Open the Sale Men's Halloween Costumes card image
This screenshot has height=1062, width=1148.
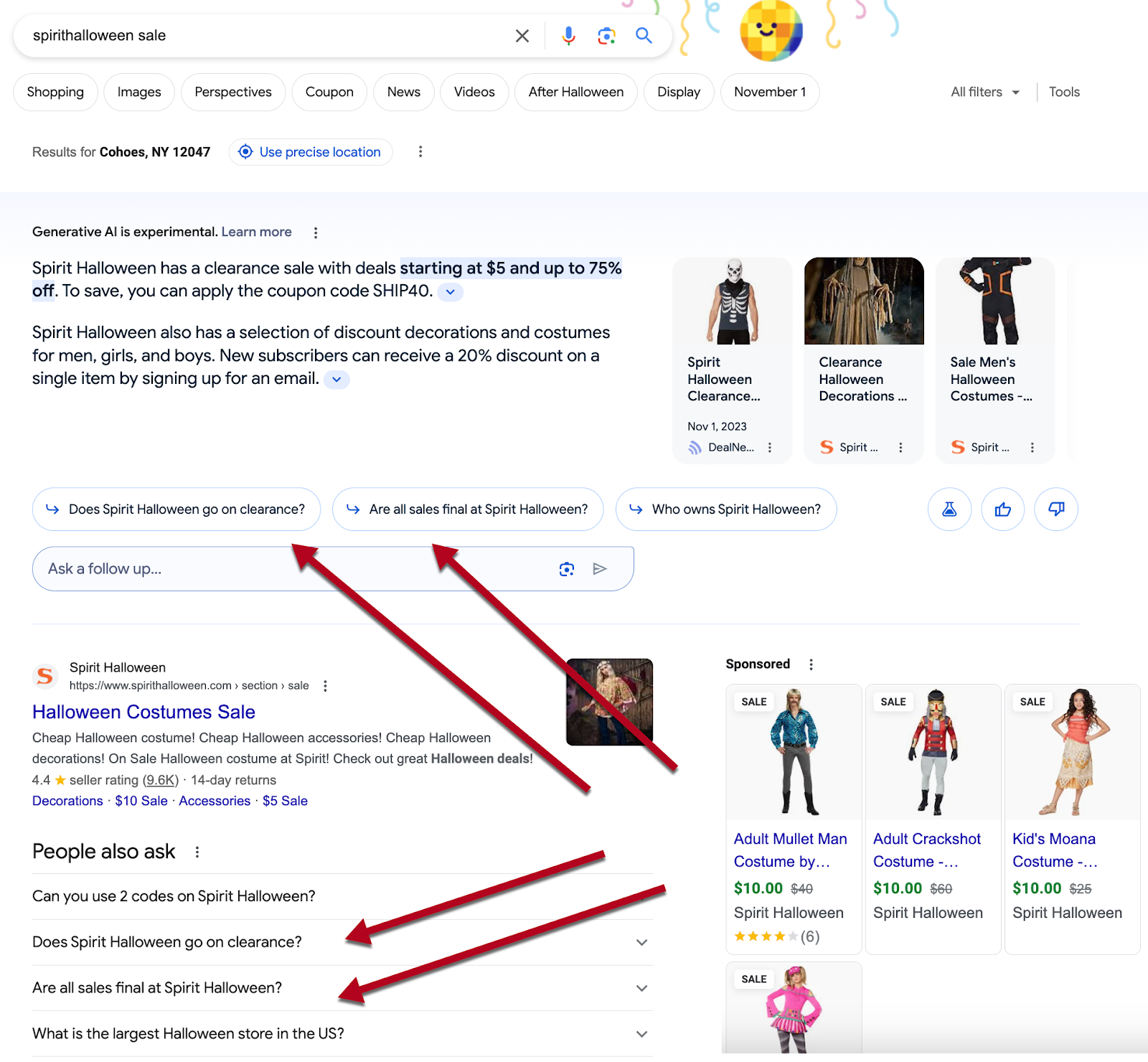(x=996, y=301)
